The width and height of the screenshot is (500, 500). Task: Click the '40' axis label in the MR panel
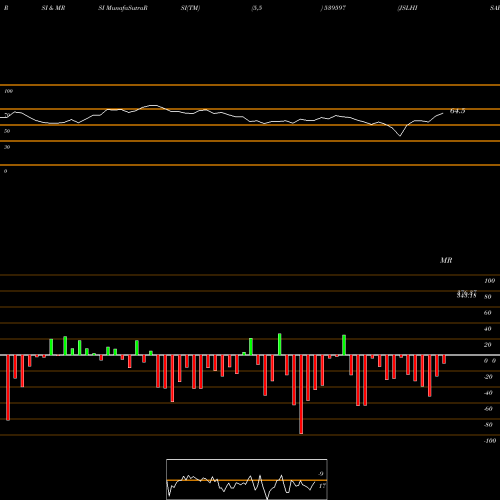[x=488, y=329]
